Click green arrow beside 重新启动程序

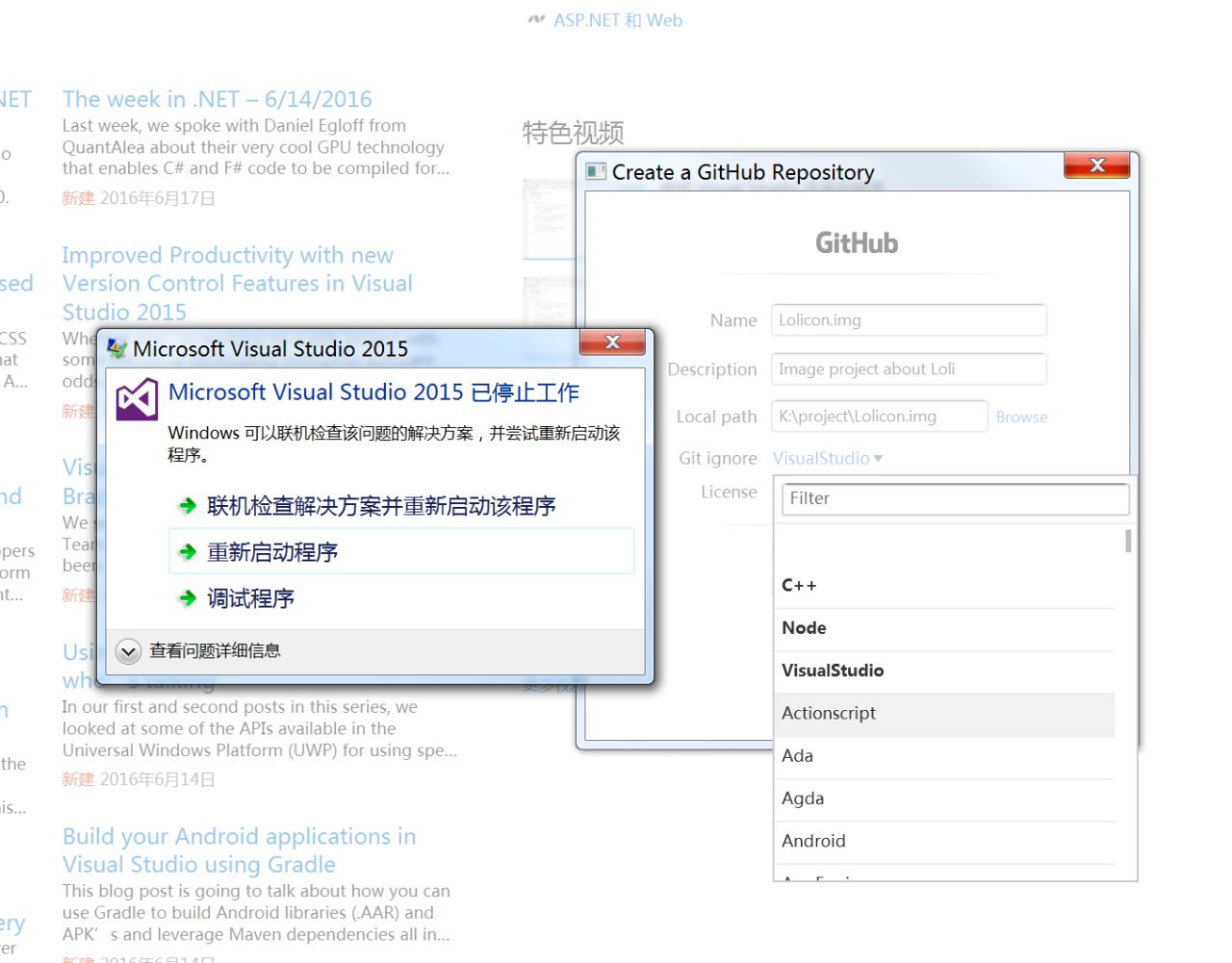(188, 552)
